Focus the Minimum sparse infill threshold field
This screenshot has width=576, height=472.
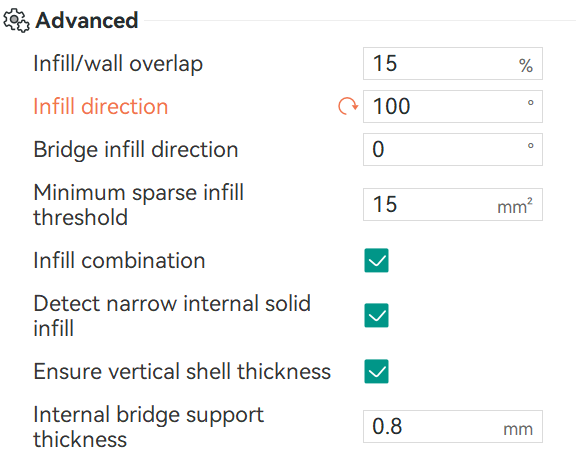(x=453, y=205)
